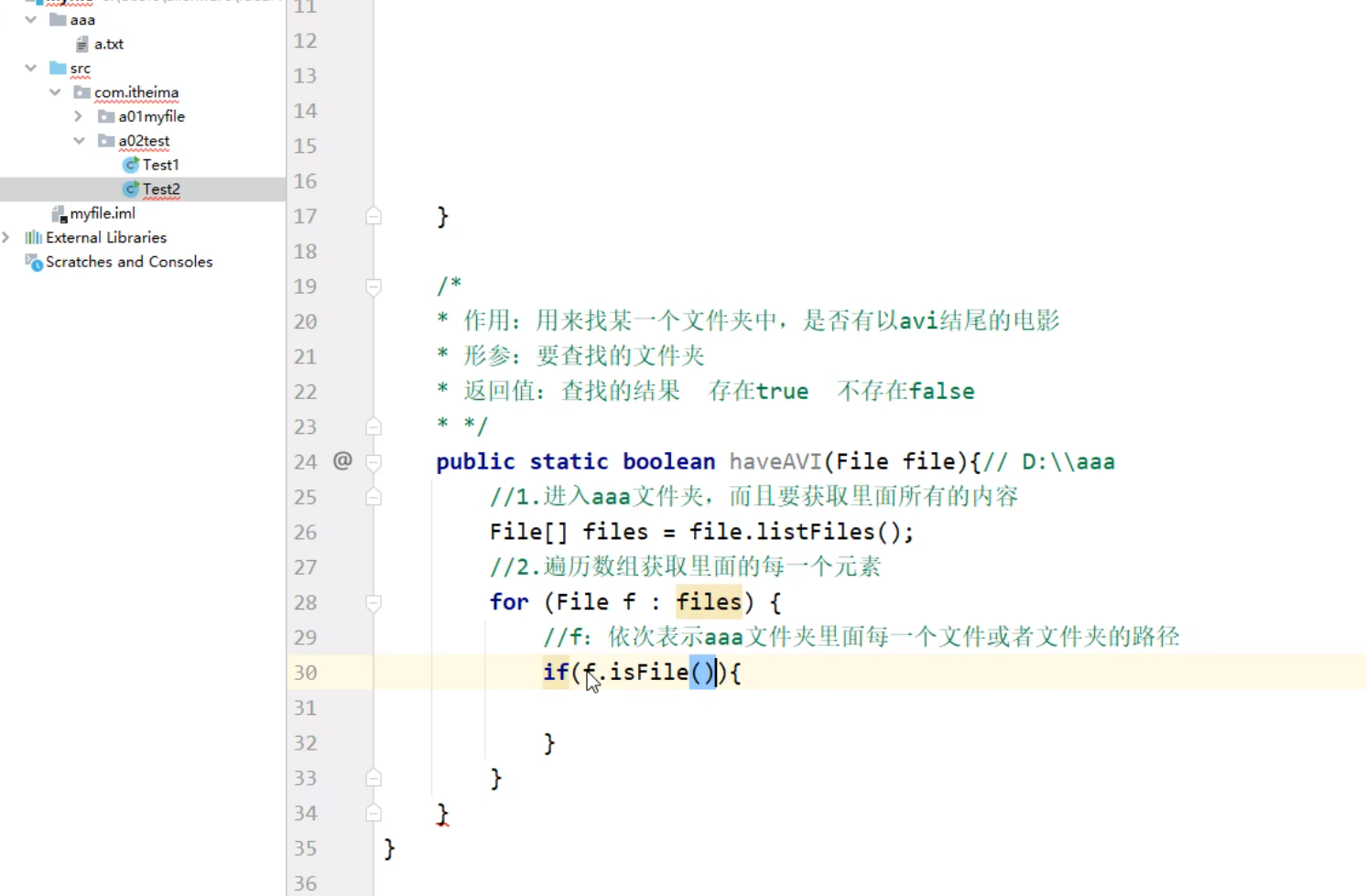Click the @ annotation icon beside line 24
The width and height of the screenshot is (1366, 896).
tap(342, 460)
